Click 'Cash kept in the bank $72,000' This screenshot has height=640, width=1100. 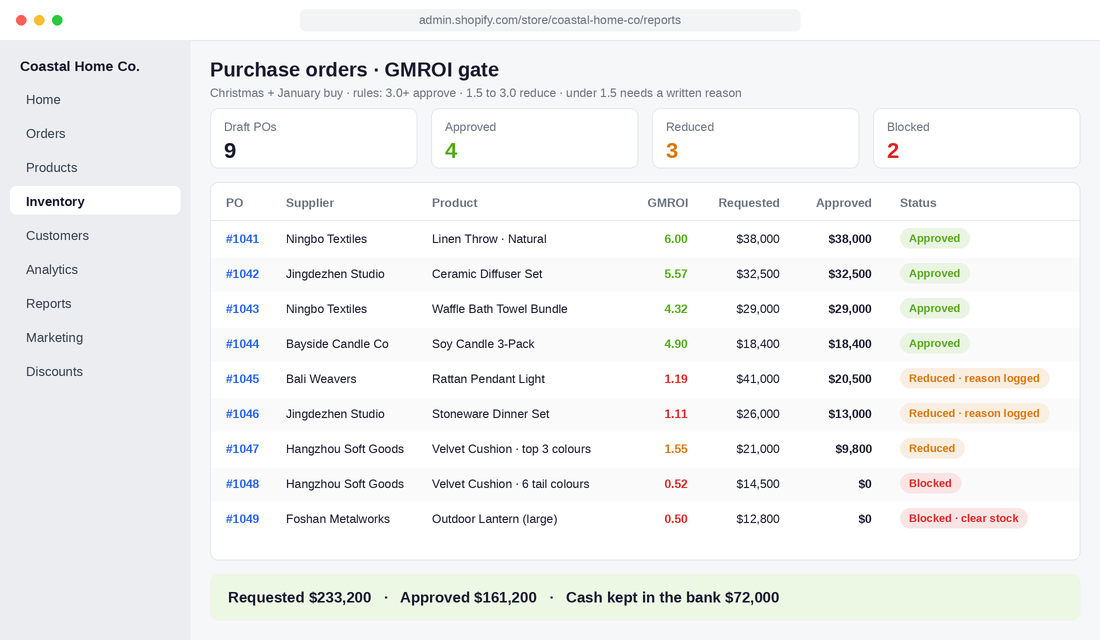tap(672, 598)
